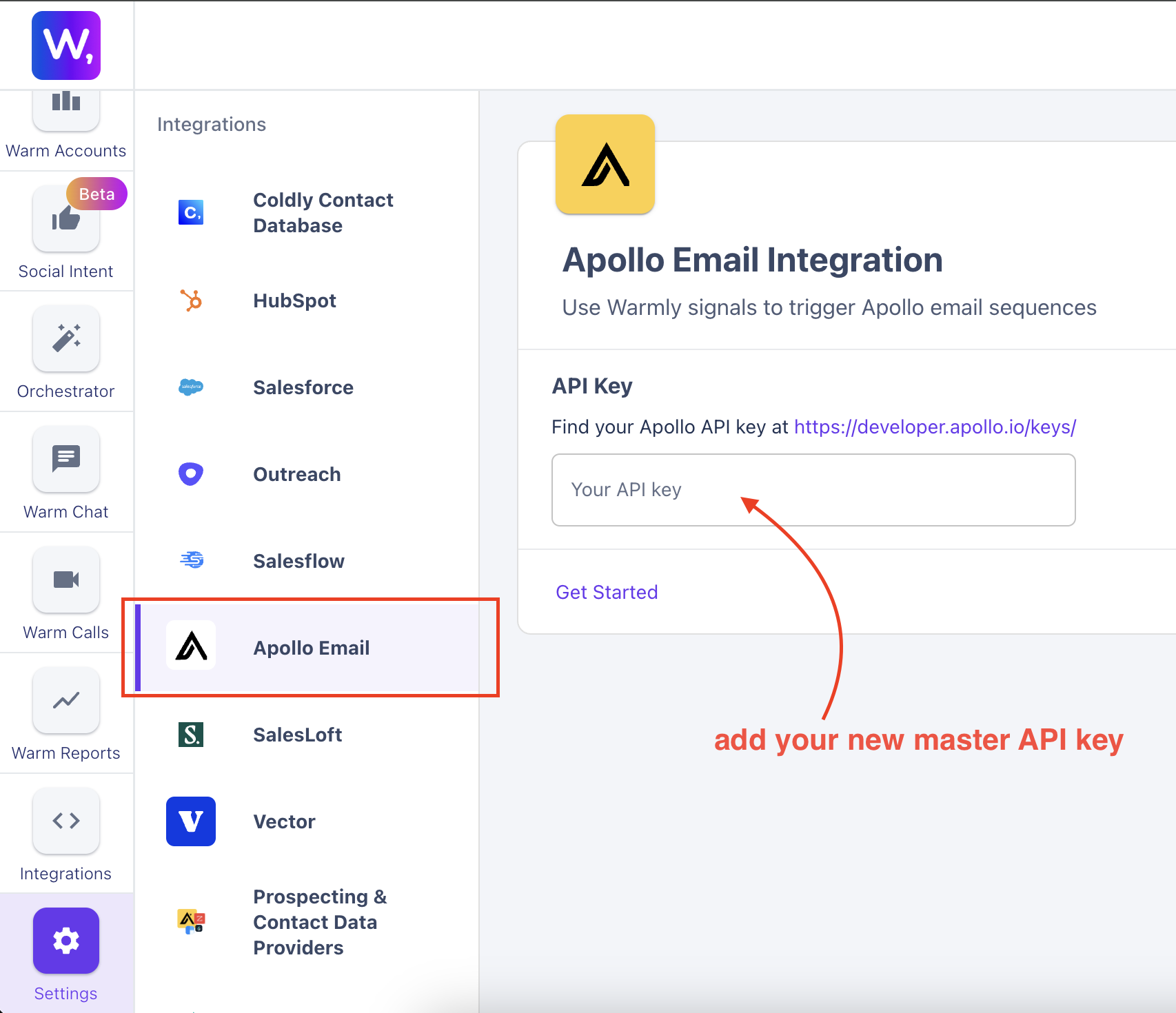Select Prospecting & Contact Data Providers
The height and width of the screenshot is (1013, 1176).
point(307,922)
